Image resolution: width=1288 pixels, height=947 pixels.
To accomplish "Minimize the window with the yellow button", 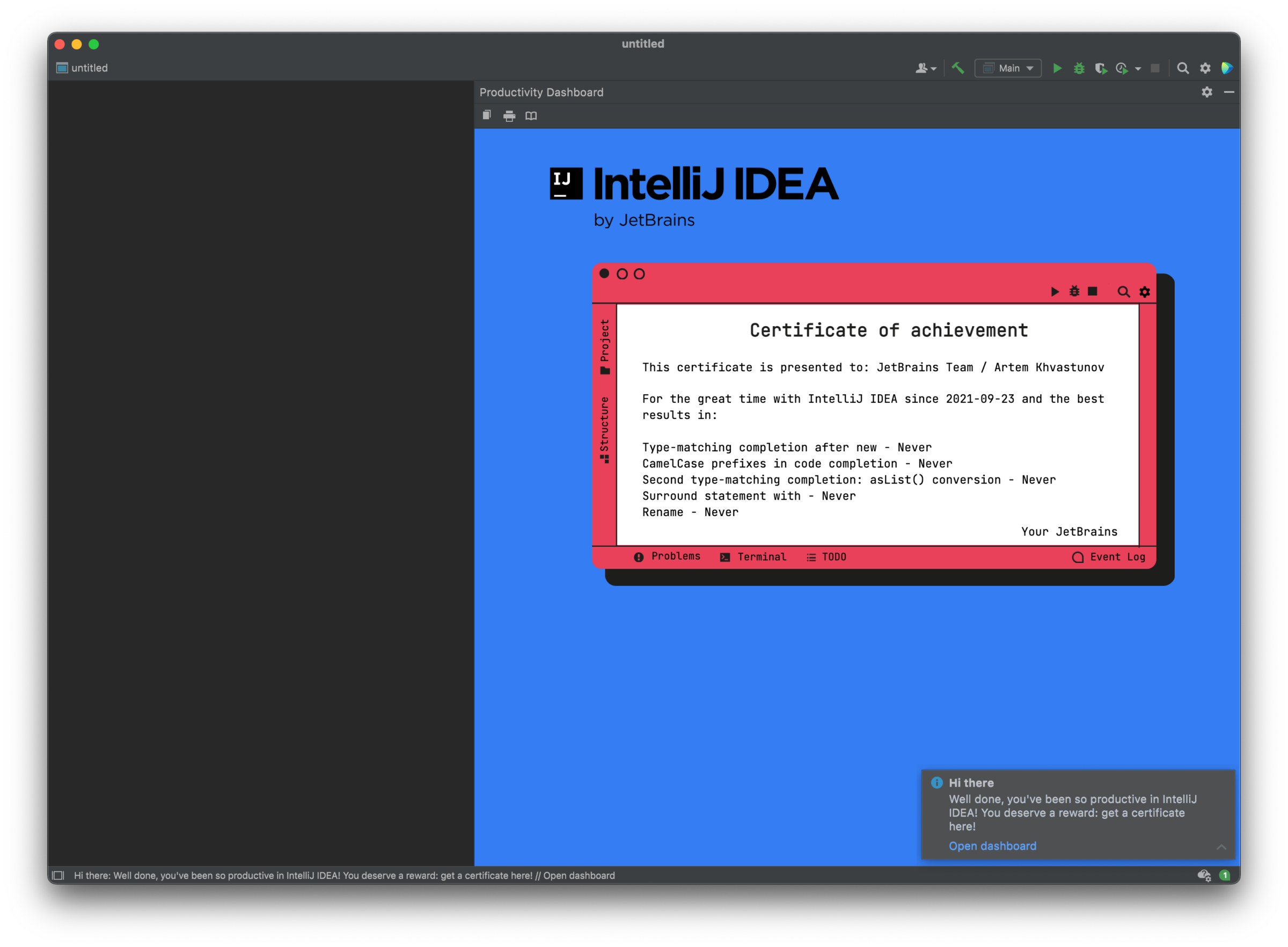I will click(x=77, y=44).
